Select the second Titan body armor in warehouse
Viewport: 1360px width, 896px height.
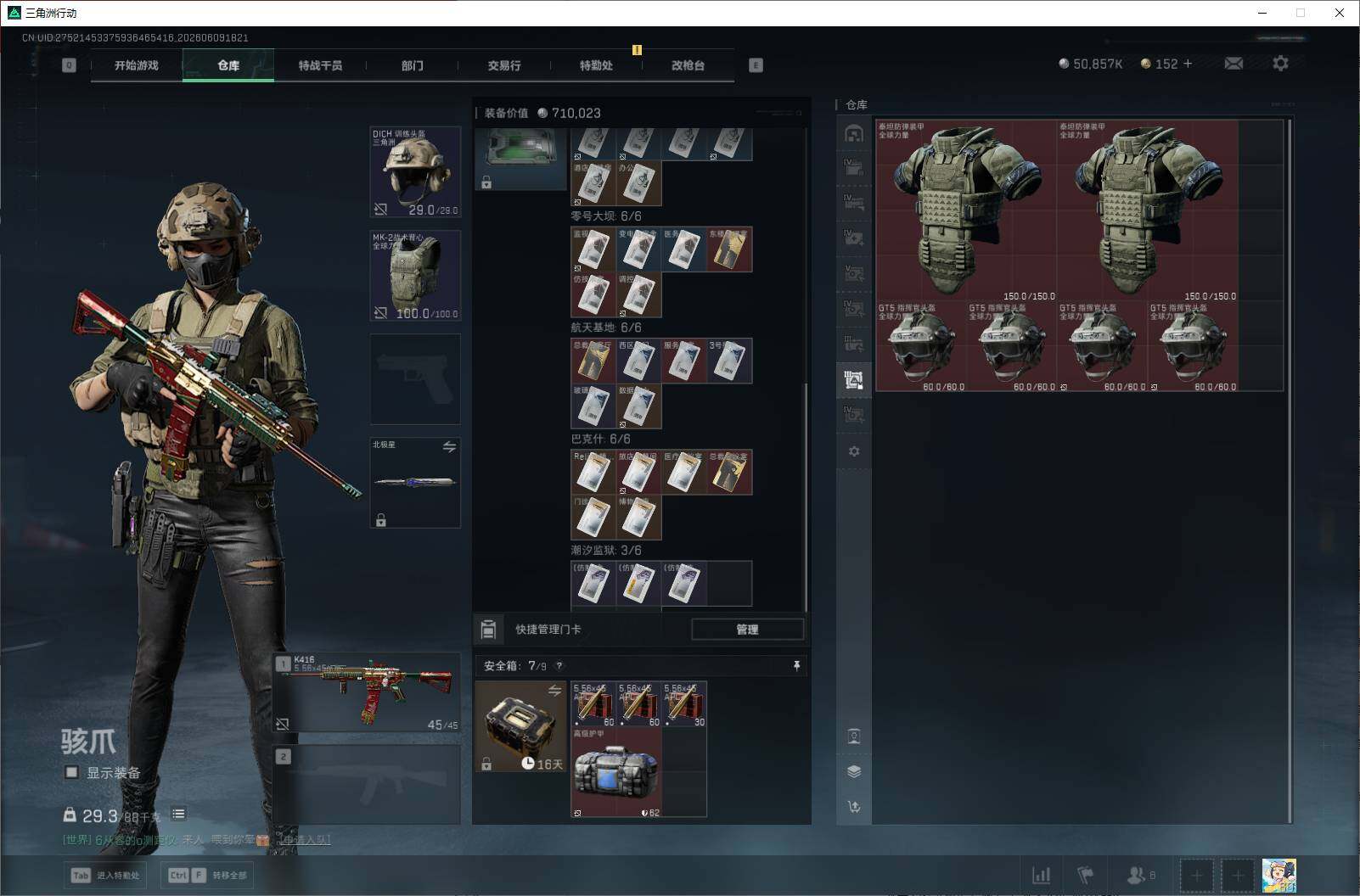coord(1147,210)
